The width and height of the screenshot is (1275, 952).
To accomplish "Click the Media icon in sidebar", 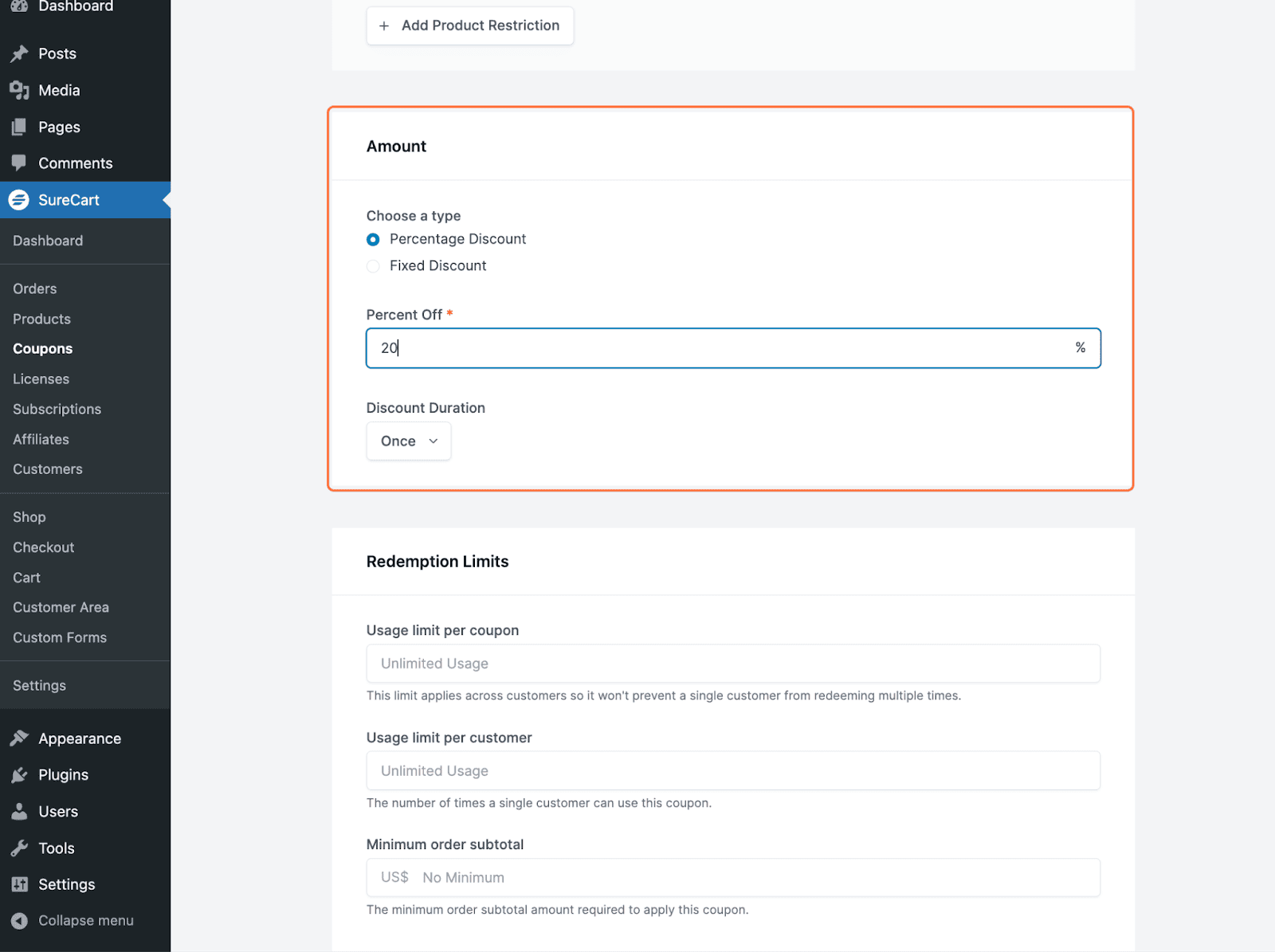I will pos(19,90).
